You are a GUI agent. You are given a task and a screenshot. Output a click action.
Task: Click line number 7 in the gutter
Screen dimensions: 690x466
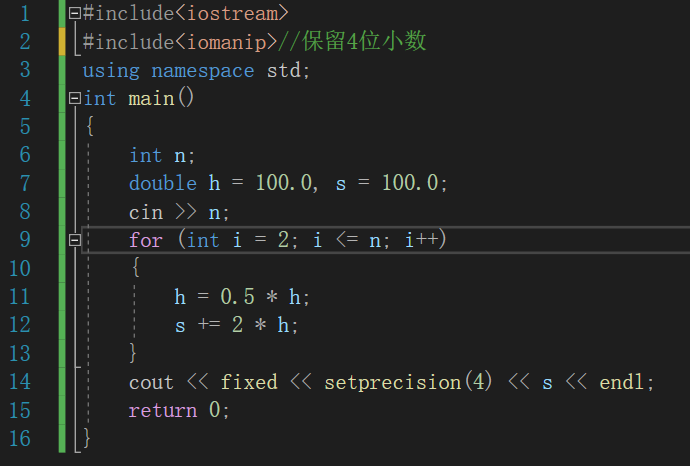pos(24,183)
